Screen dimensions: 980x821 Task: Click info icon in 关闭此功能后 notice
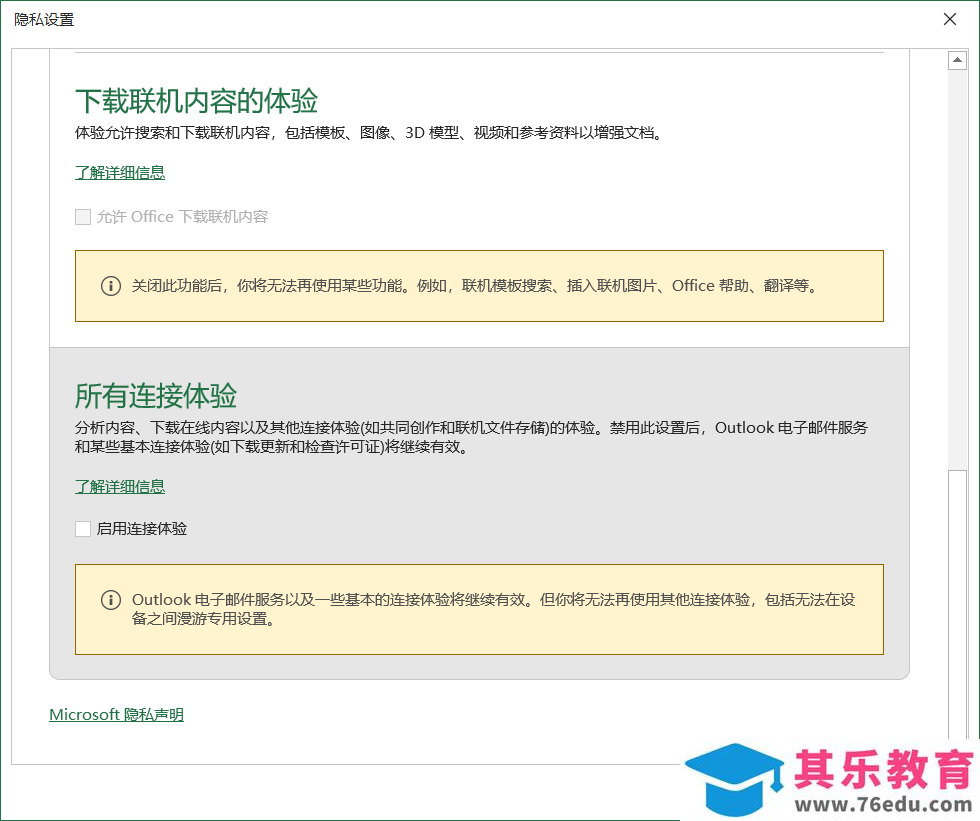click(x=111, y=286)
